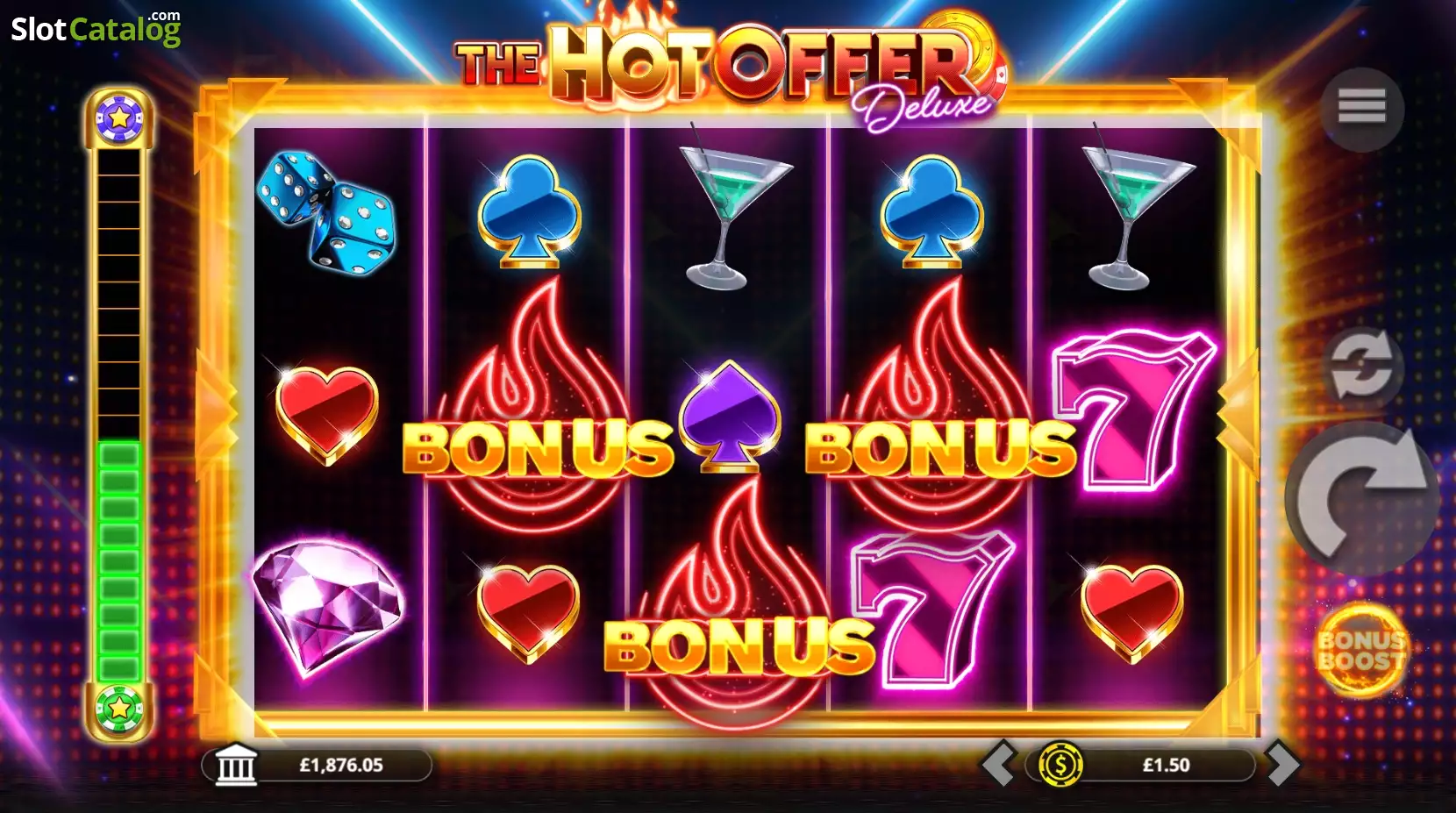Click the purple star chip atop the meter

pos(119,118)
